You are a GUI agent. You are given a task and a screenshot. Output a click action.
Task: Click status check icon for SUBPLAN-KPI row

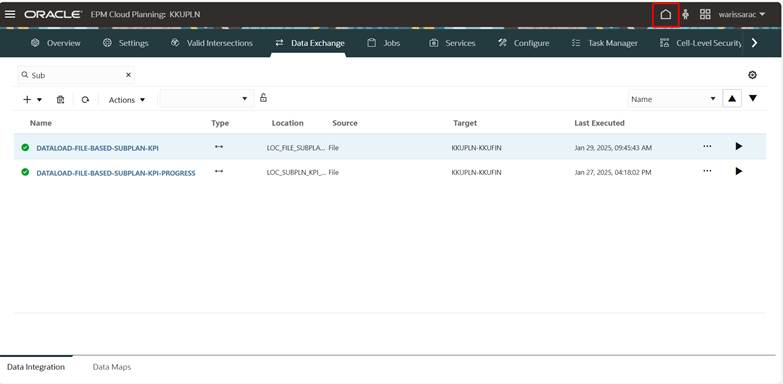[25, 147]
